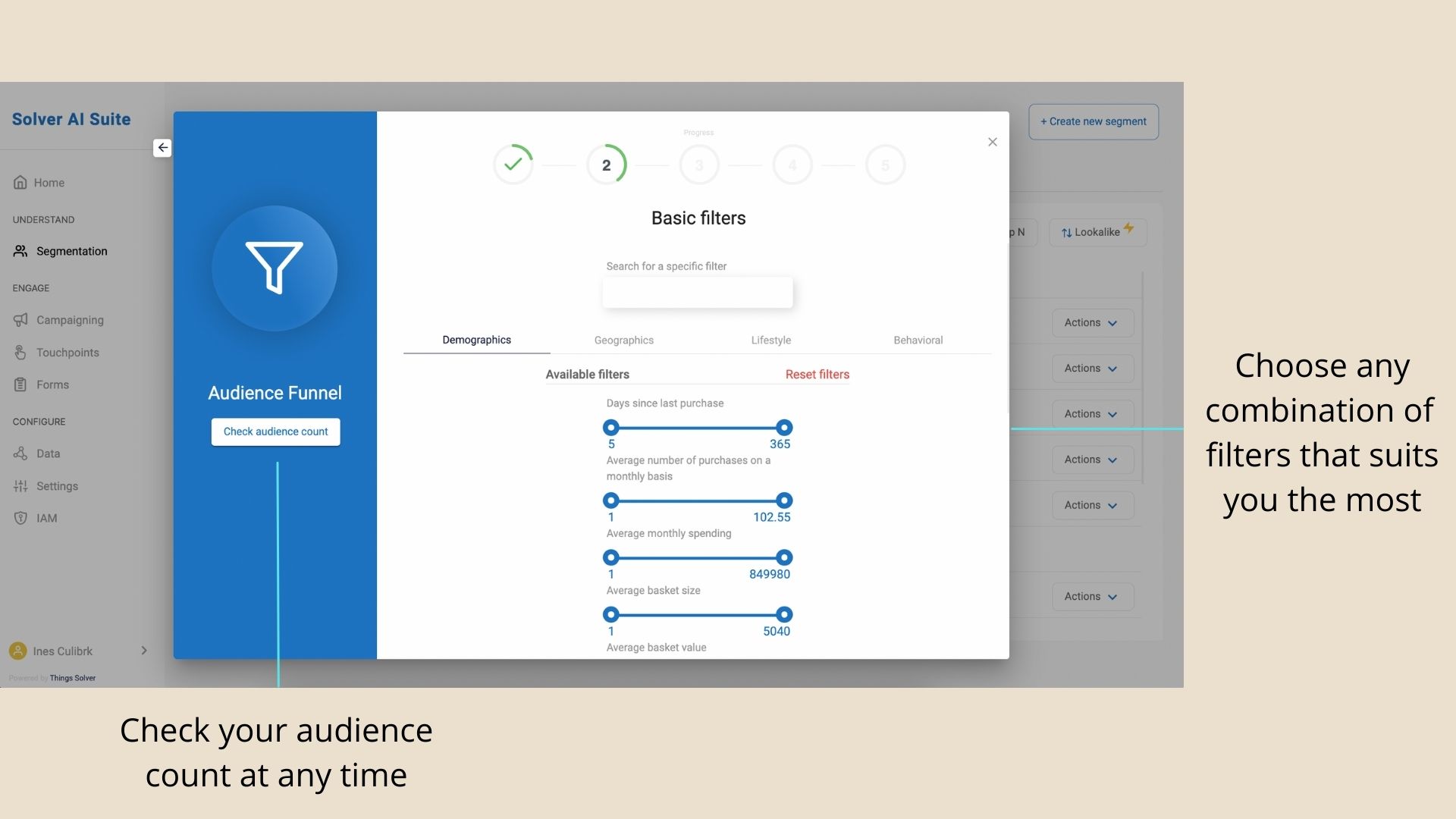The width and height of the screenshot is (1456, 819).
Task: Click the Settings sliders icon
Action: point(20,486)
